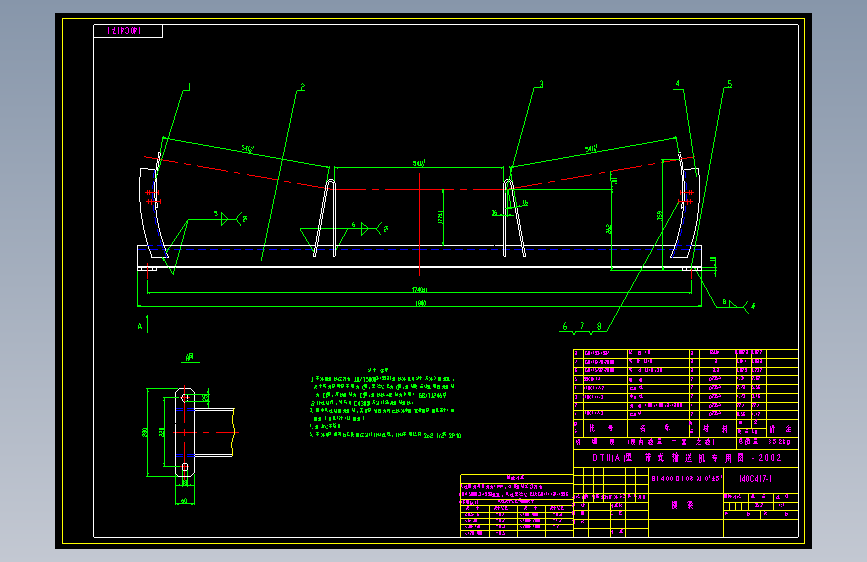
Task: Select the title line ending in 2002
Action: (x=687, y=458)
